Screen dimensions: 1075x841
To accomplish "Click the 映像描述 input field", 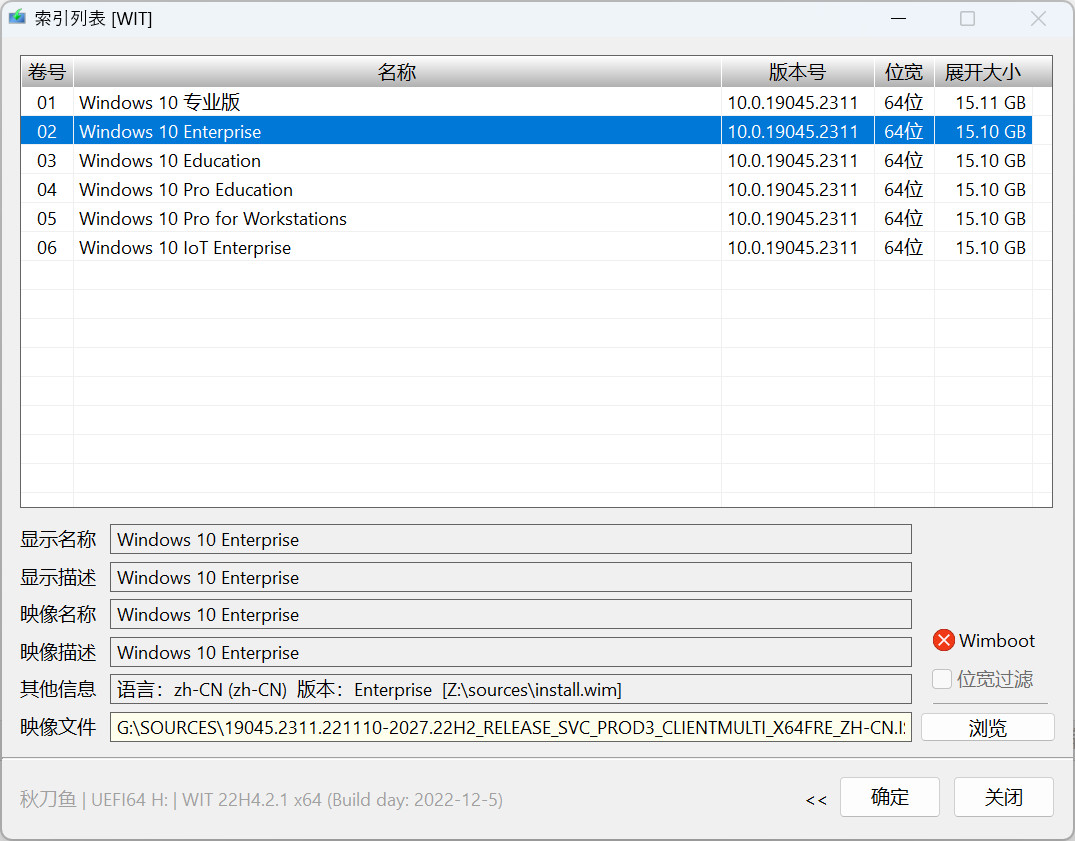I will pyautogui.click(x=511, y=652).
